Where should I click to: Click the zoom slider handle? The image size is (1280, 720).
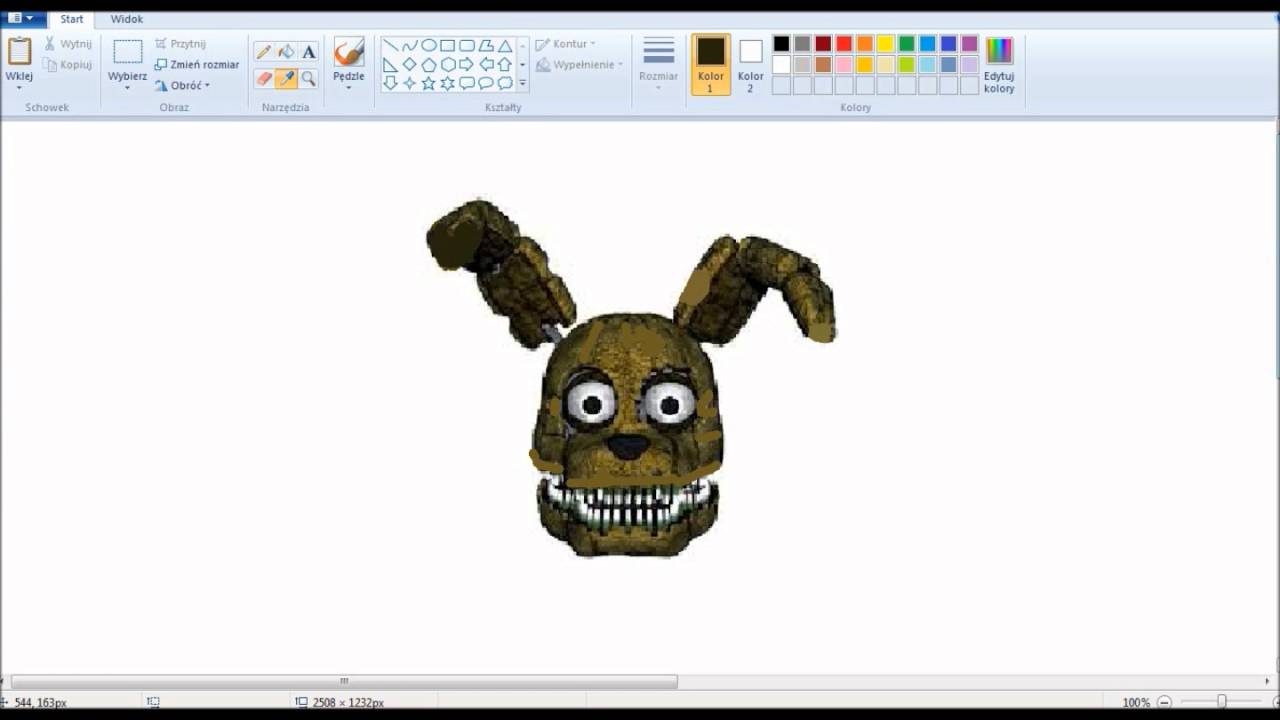(1221, 702)
